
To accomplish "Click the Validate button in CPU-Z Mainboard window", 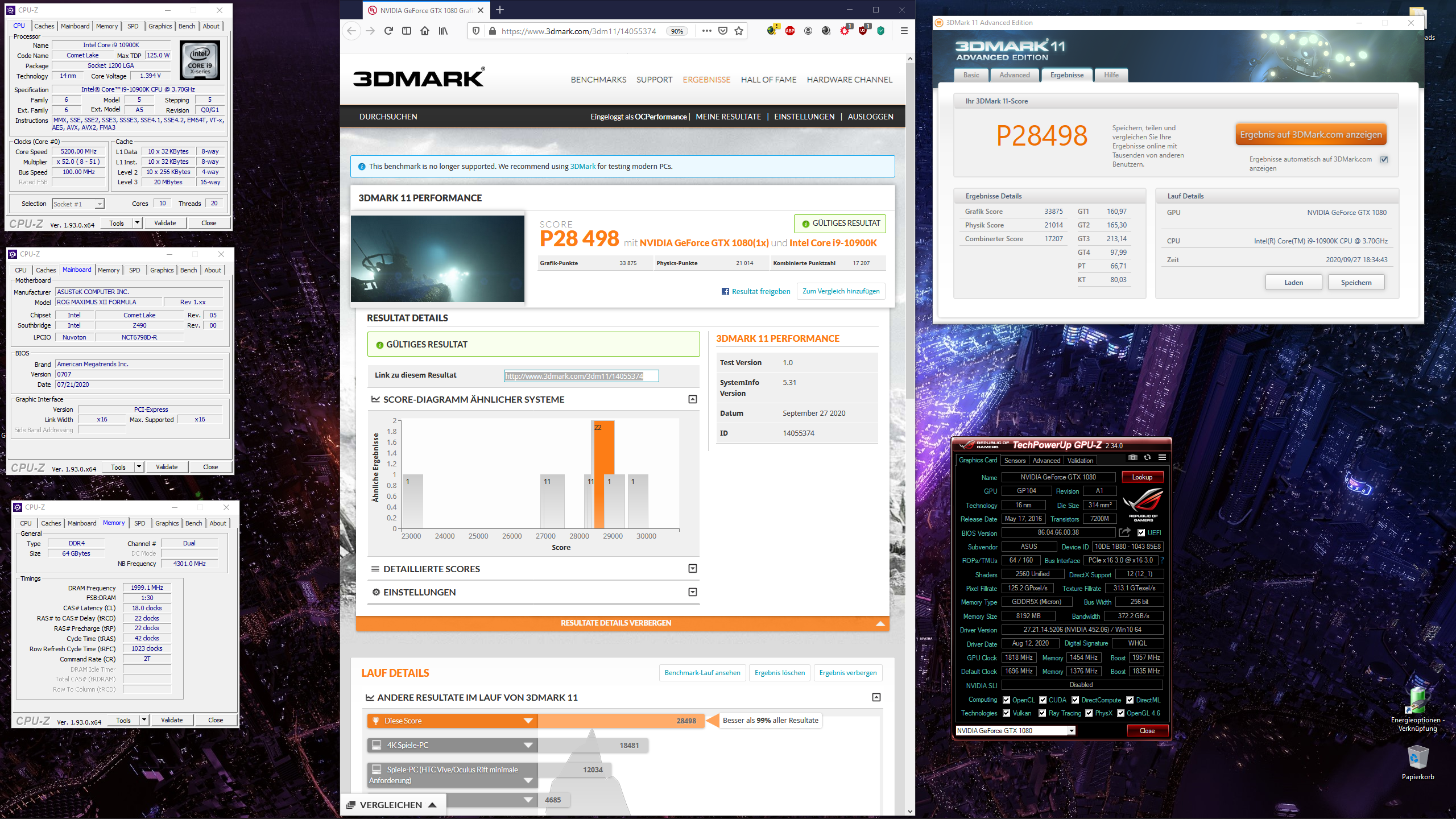I will pyautogui.click(x=167, y=467).
